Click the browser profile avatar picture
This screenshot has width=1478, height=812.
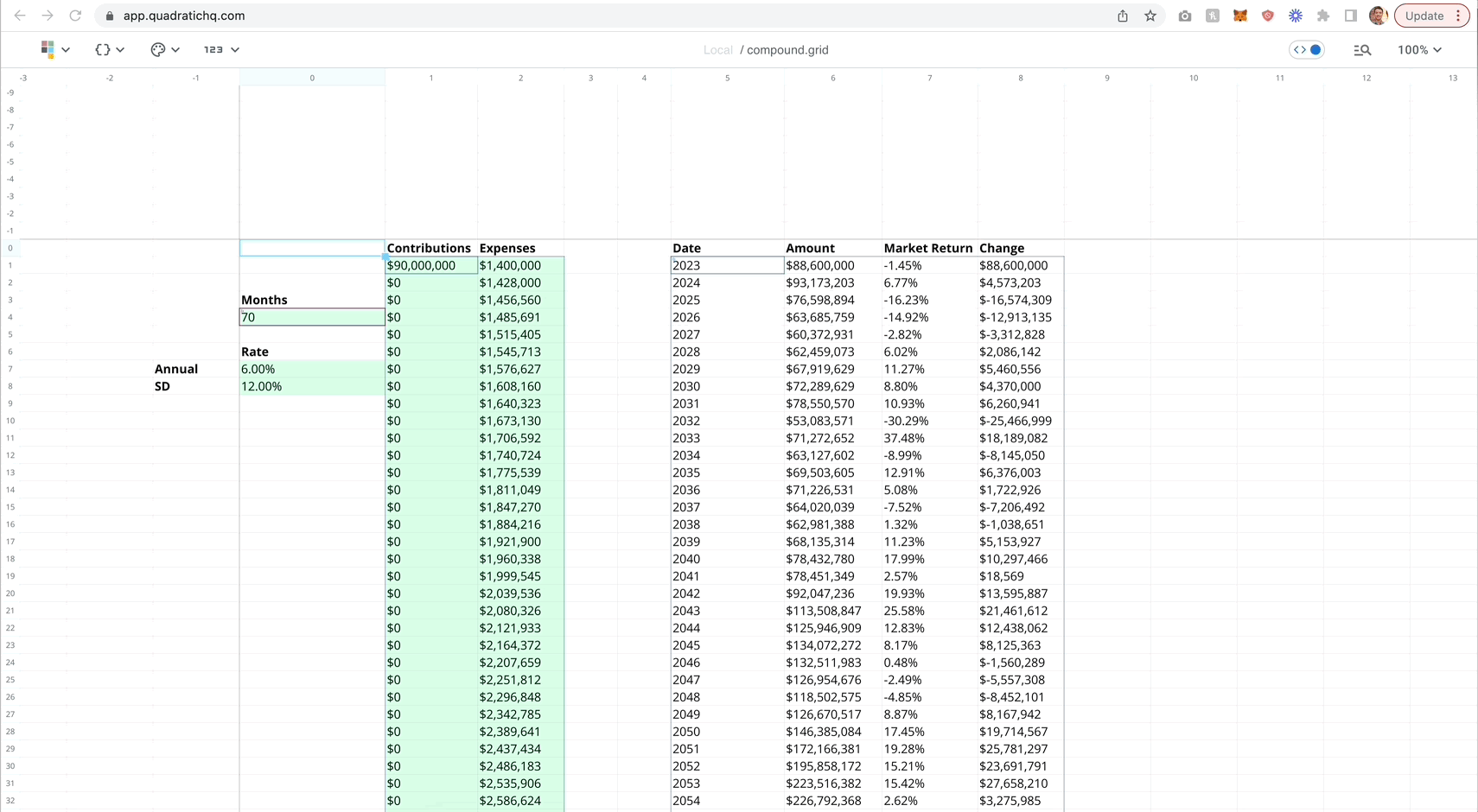1378,16
